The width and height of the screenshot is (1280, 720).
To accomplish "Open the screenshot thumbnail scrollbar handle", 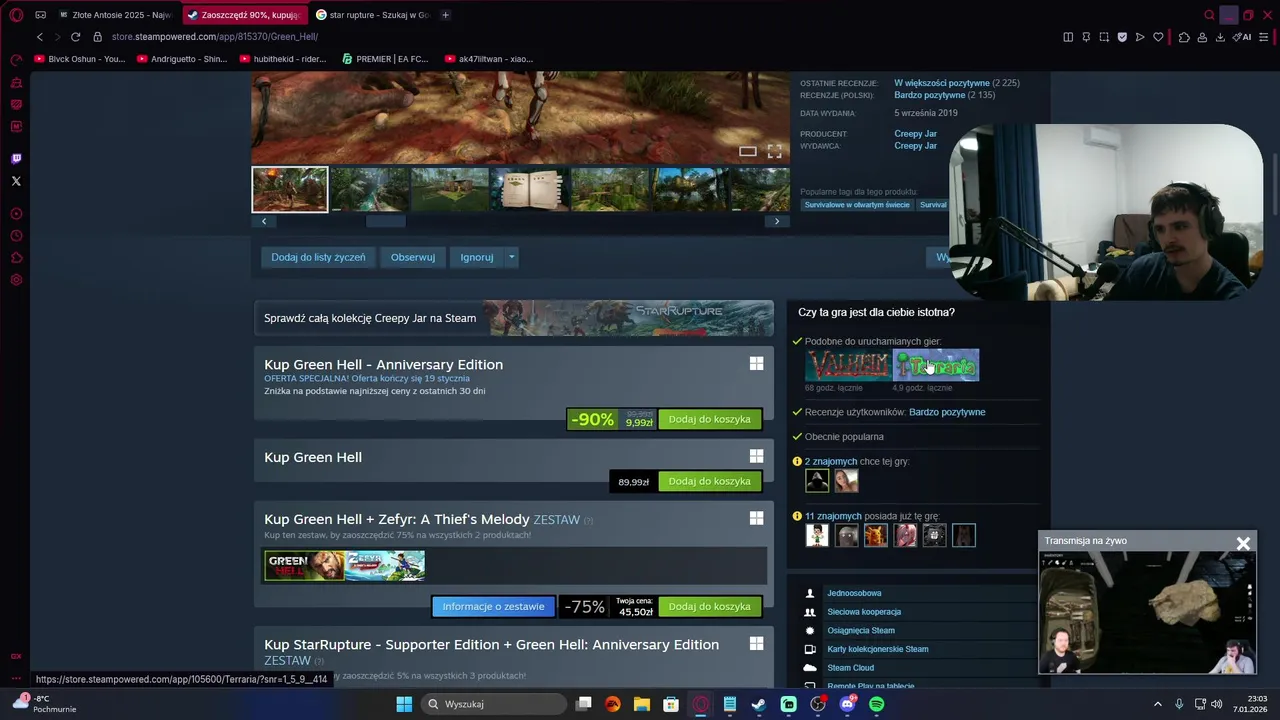I will coord(385,221).
